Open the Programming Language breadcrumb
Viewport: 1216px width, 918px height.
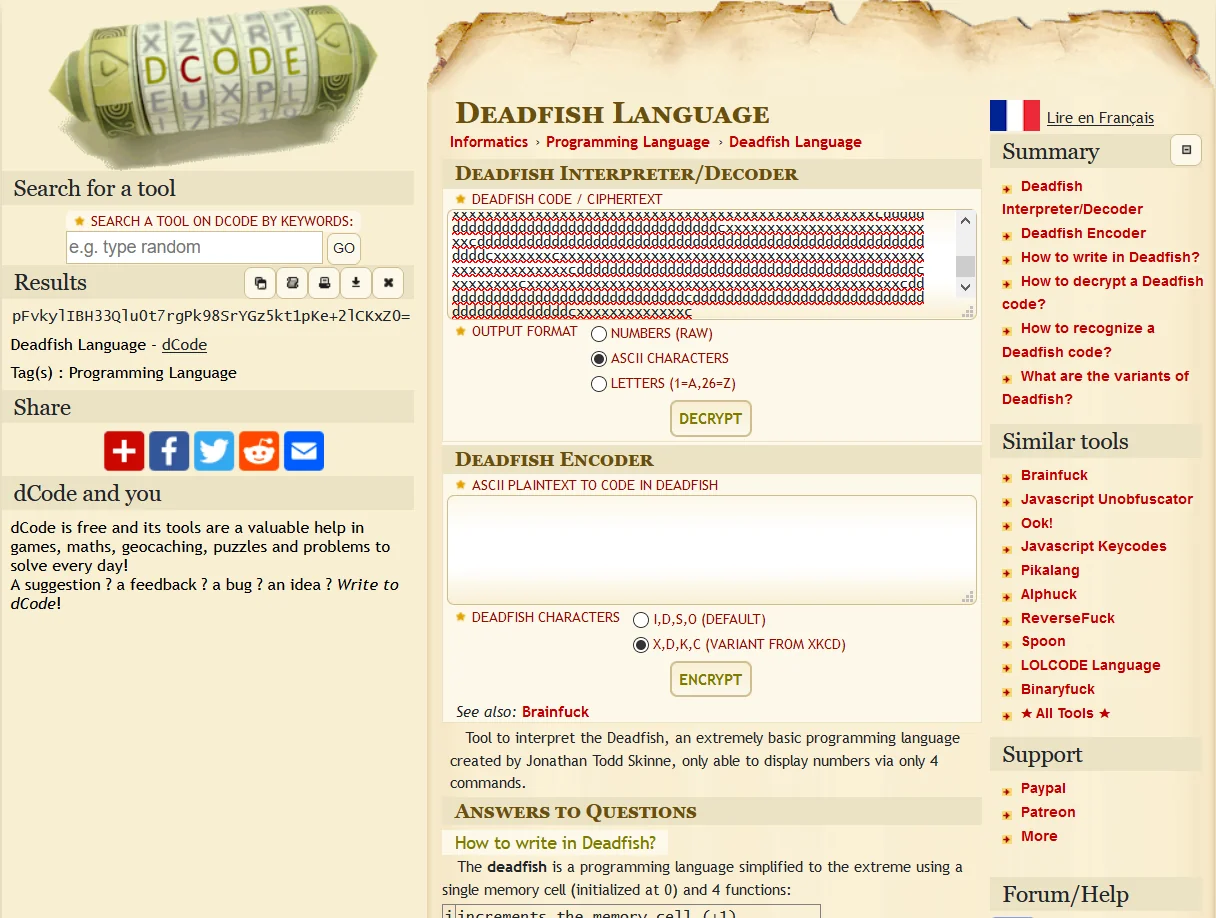pos(628,142)
